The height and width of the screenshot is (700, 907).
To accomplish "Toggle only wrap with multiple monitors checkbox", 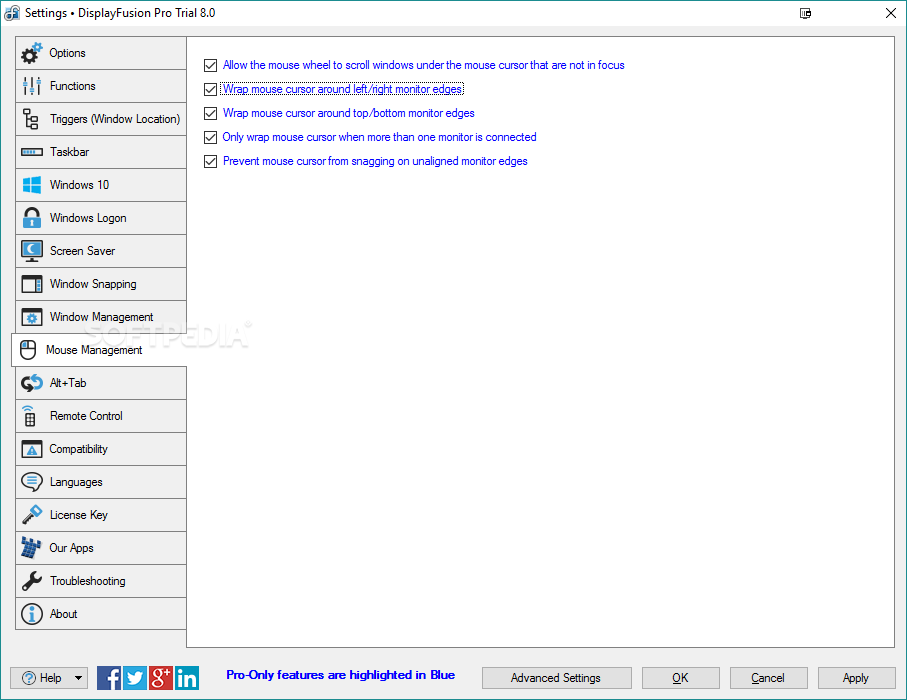I will (211, 137).
